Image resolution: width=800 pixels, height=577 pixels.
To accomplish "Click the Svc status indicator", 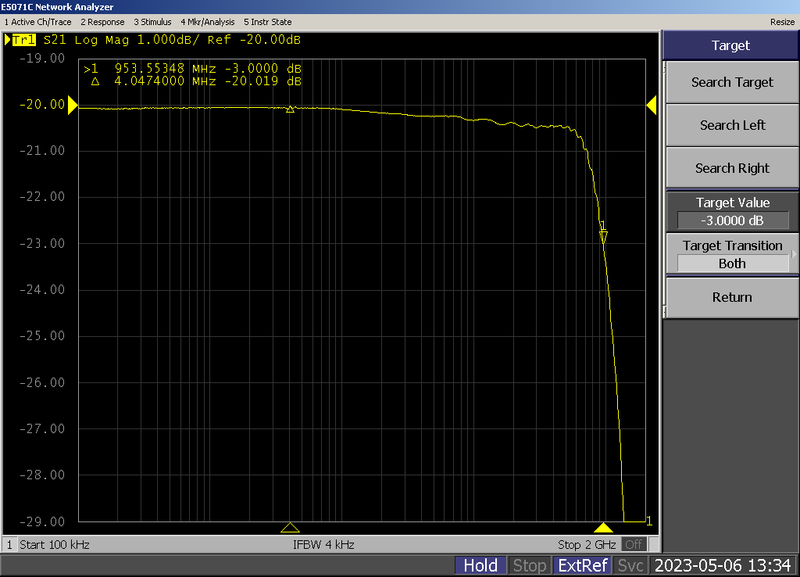I will coord(631,565).
